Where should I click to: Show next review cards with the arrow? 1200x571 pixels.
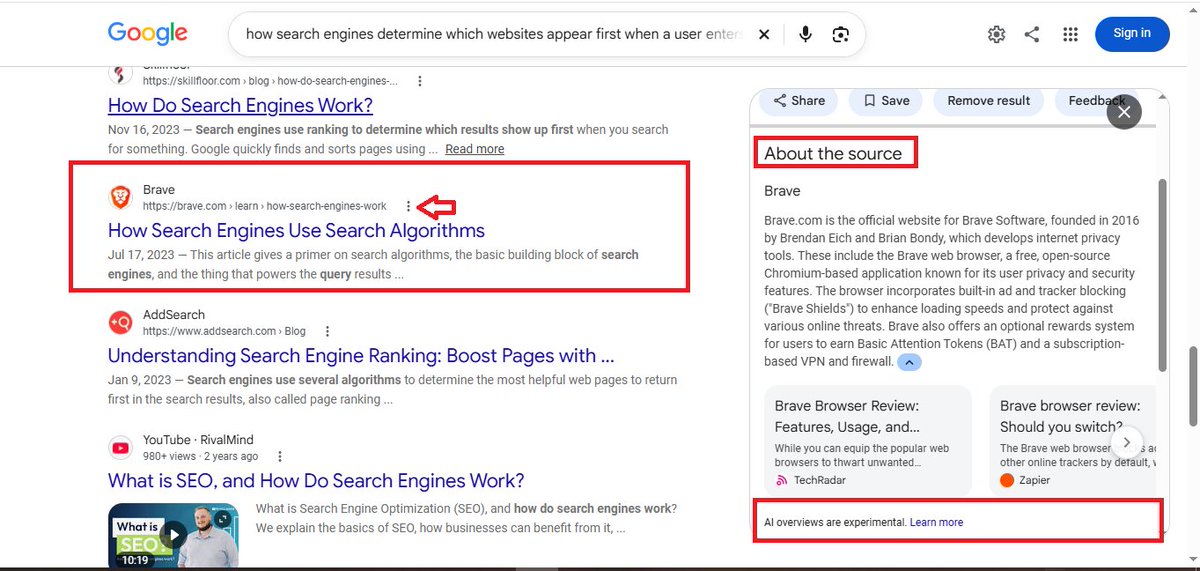click(x=1127, y=441)
